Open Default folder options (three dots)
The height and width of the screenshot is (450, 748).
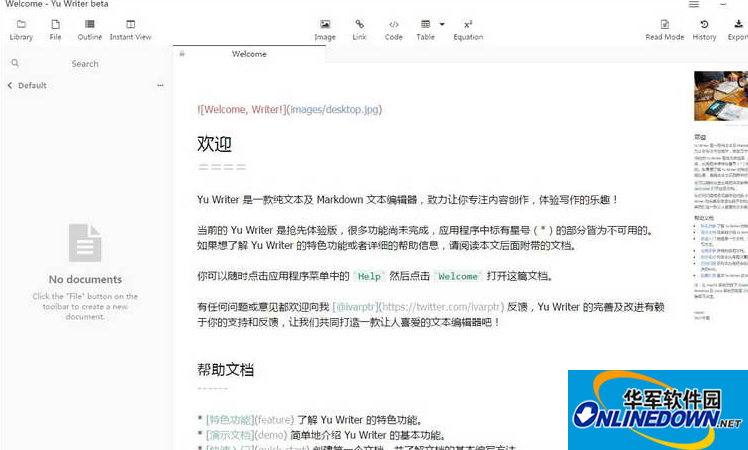tap(160, 85)
